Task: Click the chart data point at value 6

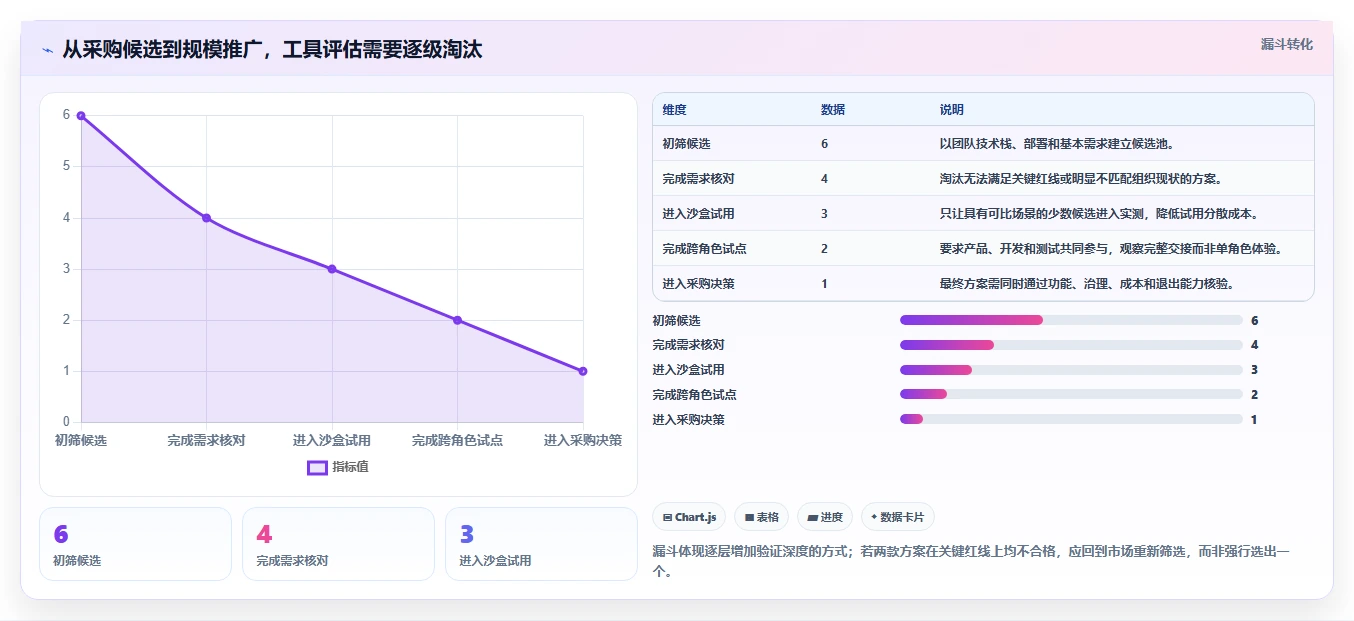Action: click(81, 115)
